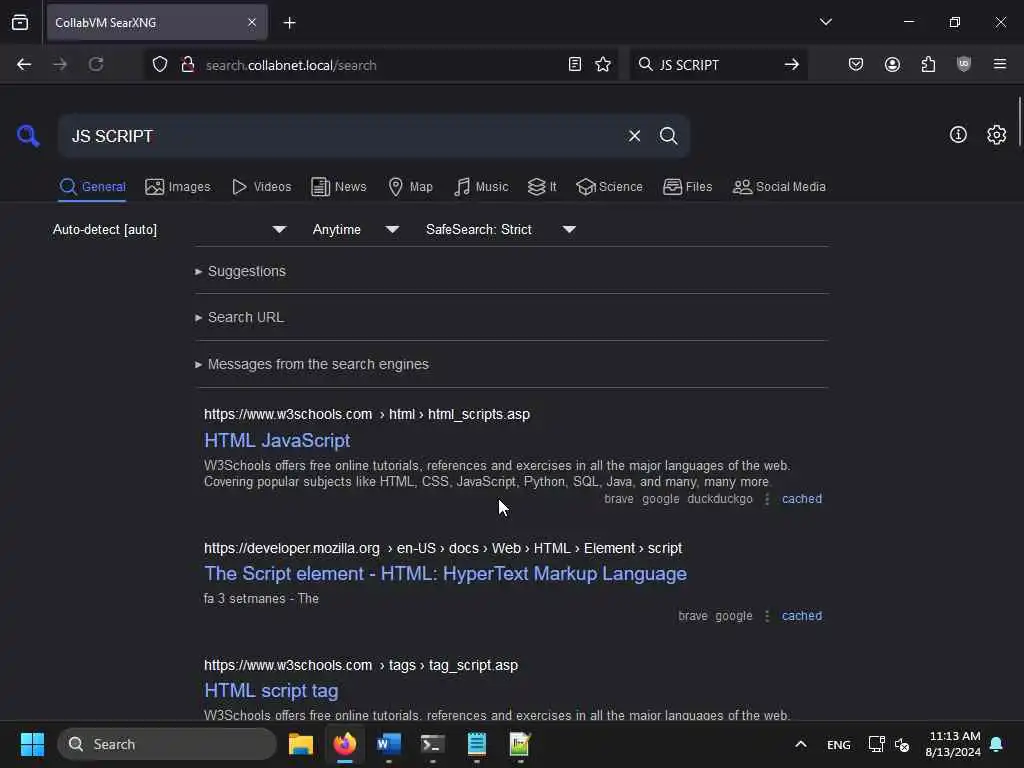This screenshot has width=1024, height=768.
Task: Open tracking protection shield icon
Action: point(160,65)
